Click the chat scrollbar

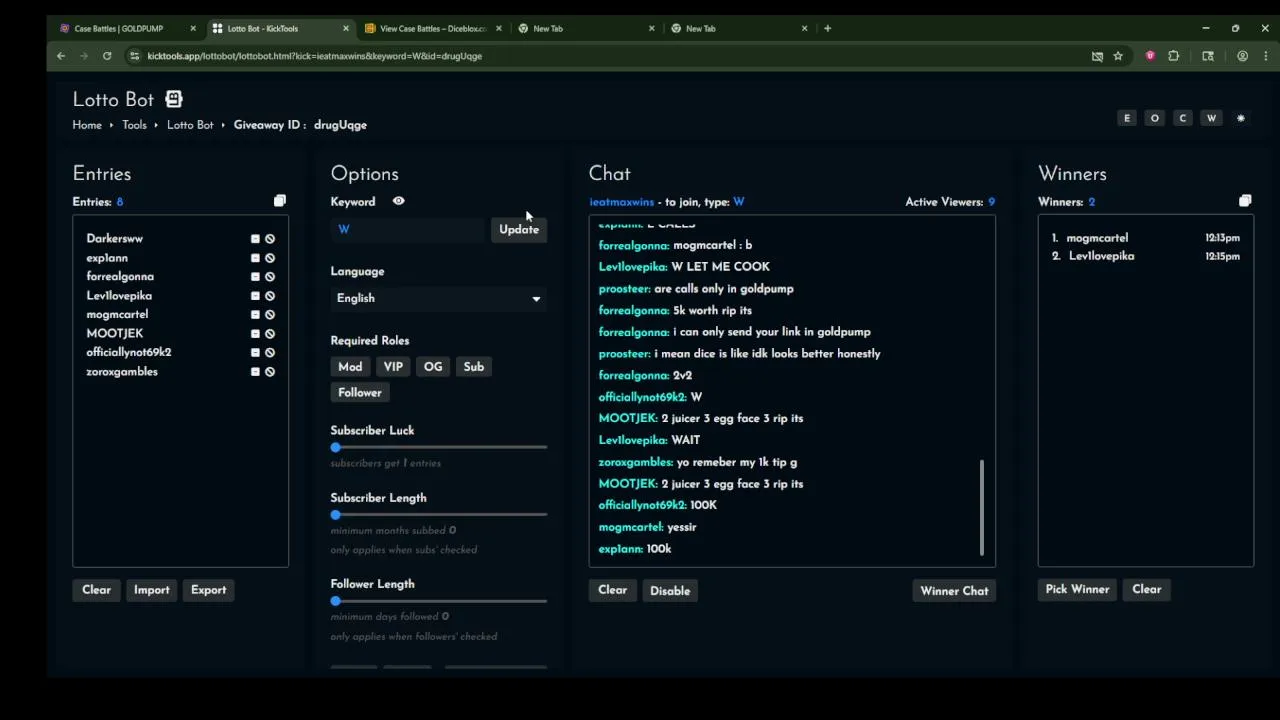click(982, 507)
